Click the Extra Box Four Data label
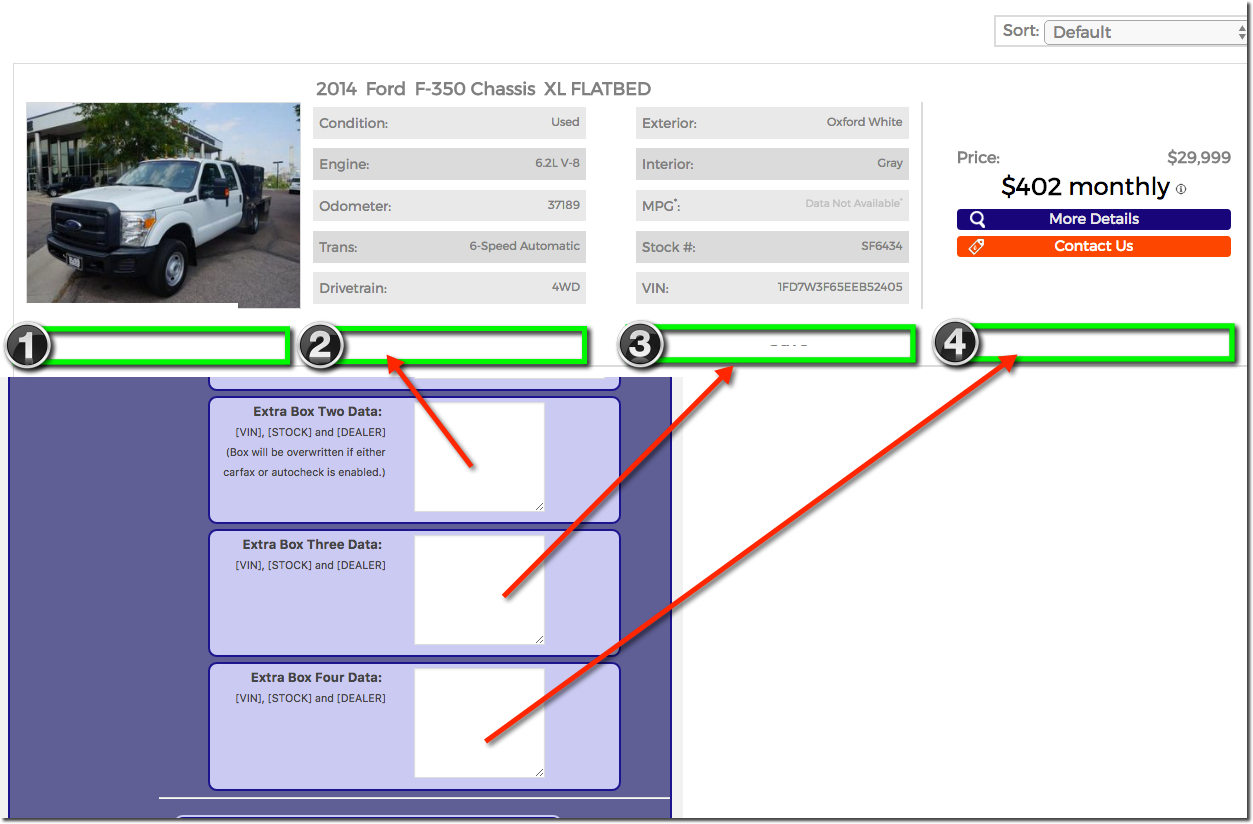Screen dimensions: 1253x824 316,678
